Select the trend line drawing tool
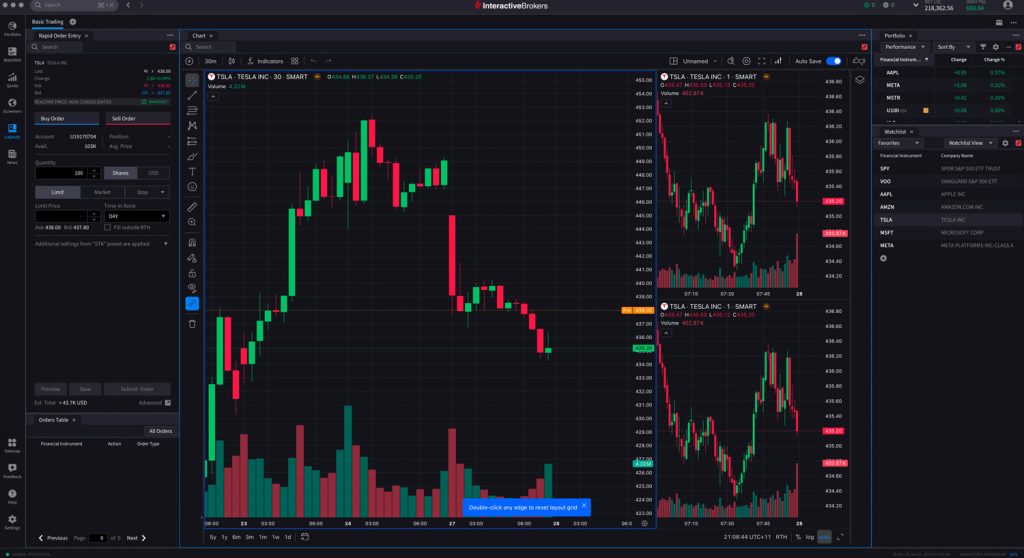The height and width of the screenshot is (558, 1024). [192, 95]
